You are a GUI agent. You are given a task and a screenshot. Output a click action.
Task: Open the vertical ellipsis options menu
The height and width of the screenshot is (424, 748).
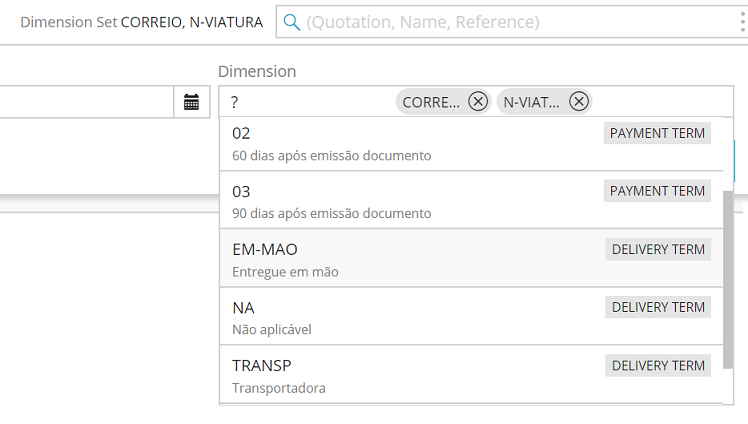[x=742, y=22]
